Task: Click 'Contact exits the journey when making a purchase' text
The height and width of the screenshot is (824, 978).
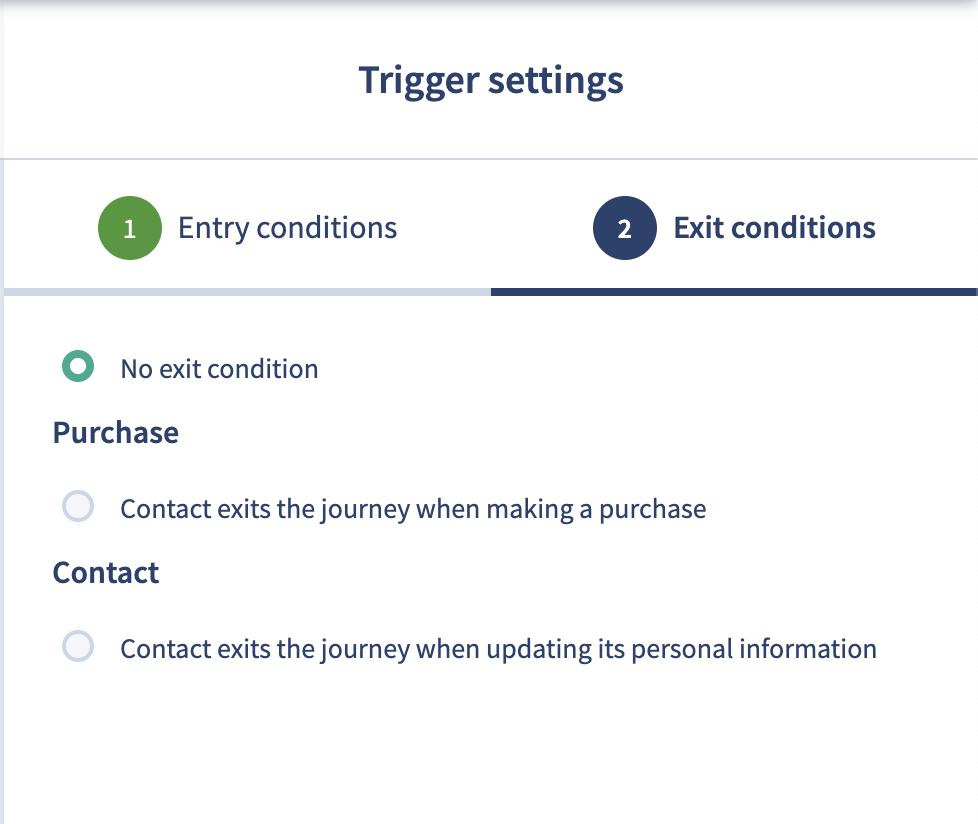Action: (413, 510)
